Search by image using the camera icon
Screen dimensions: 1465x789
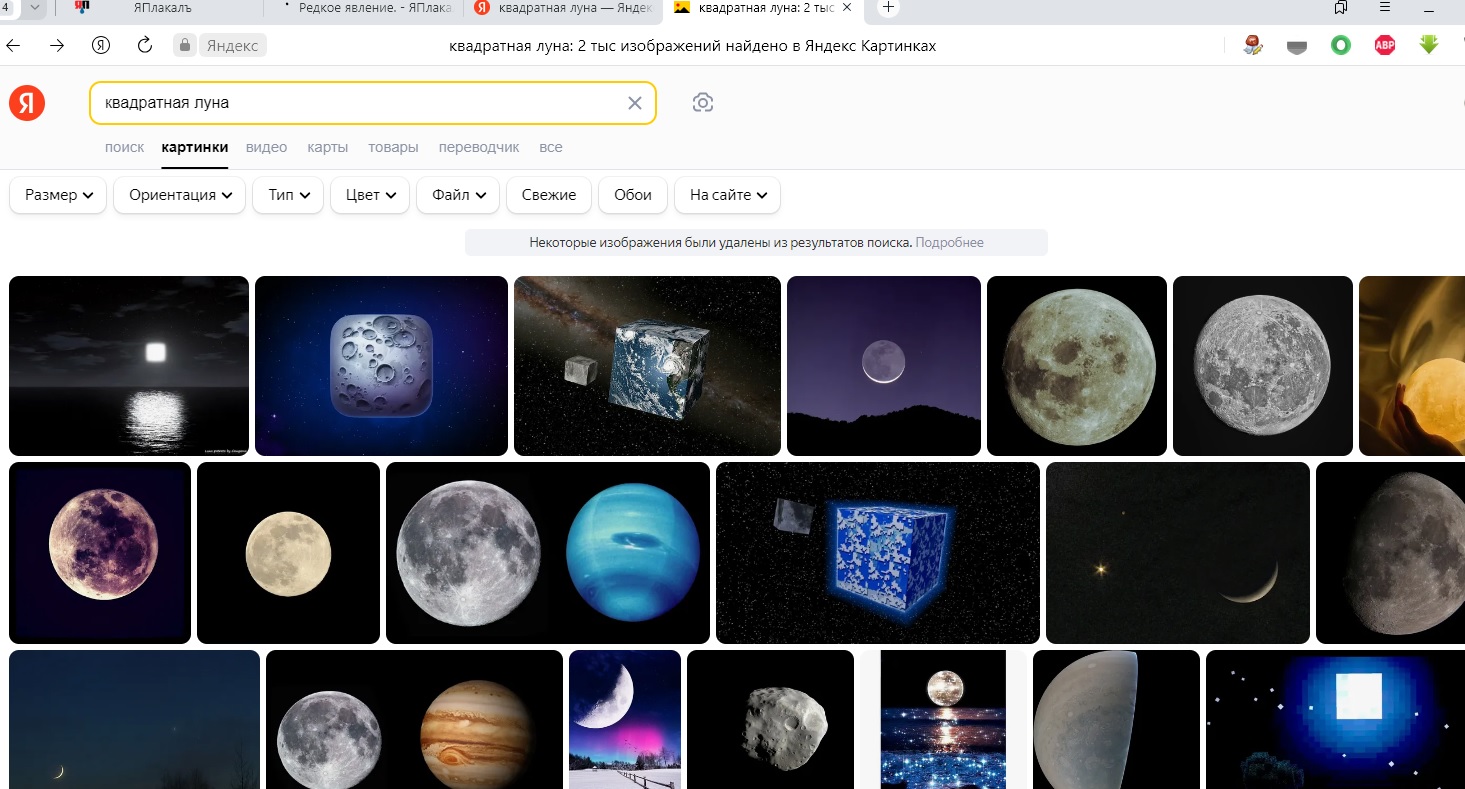point(703,103)
